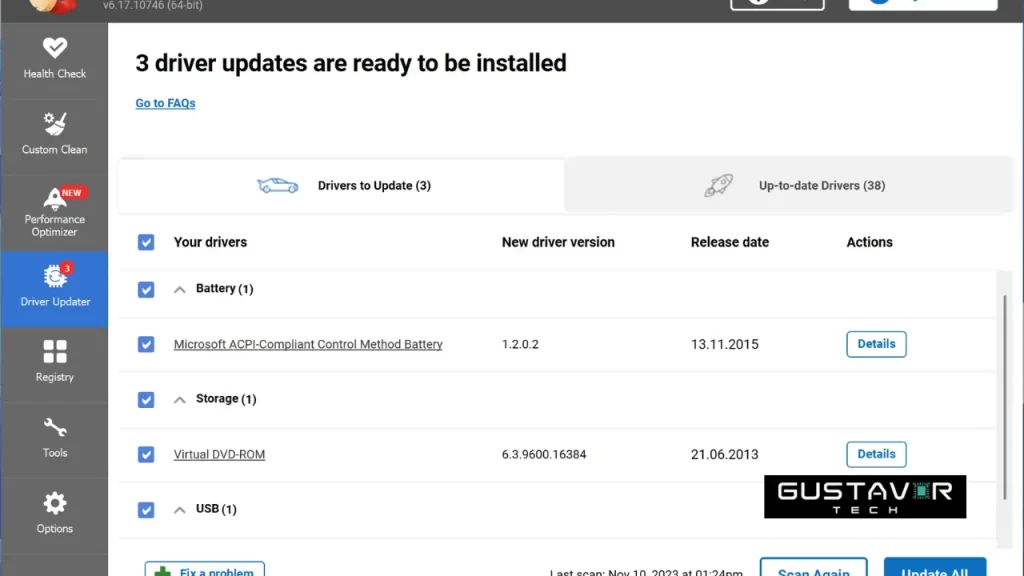Open Go to FAQs link
The height and width of the screenshot is (576, 1024).
pos(165,103)
